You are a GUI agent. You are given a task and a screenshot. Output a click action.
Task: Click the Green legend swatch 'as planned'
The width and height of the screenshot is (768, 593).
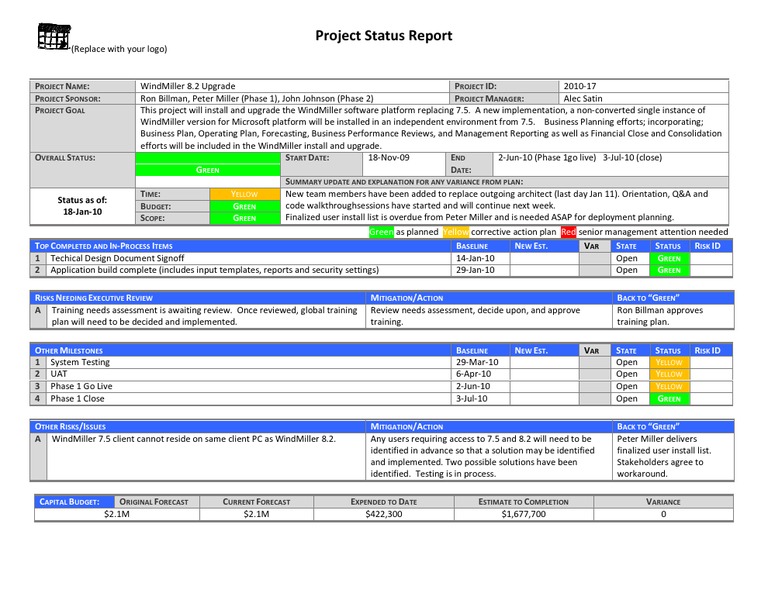(381, 232)
